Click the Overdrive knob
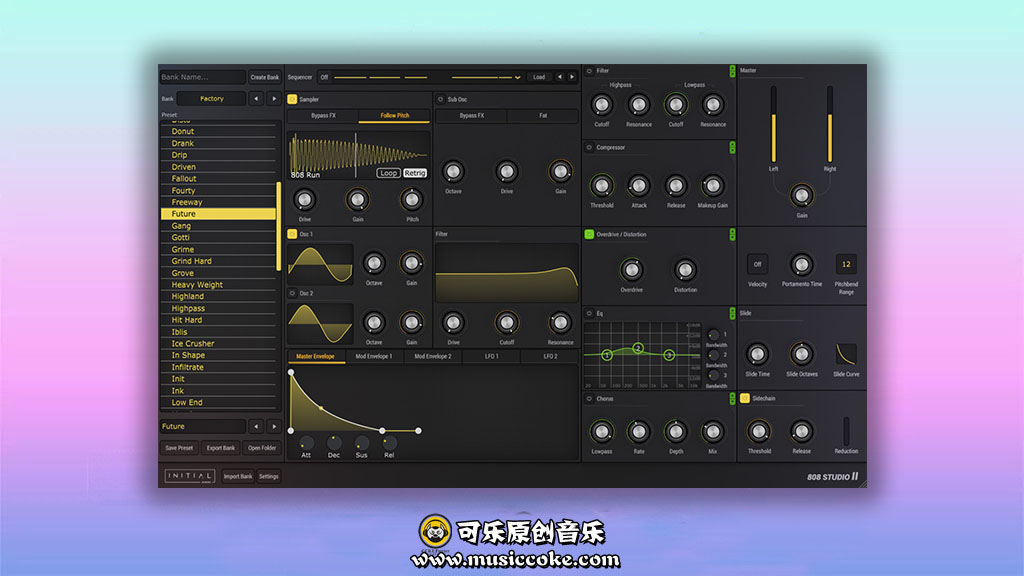 [631, 269]
